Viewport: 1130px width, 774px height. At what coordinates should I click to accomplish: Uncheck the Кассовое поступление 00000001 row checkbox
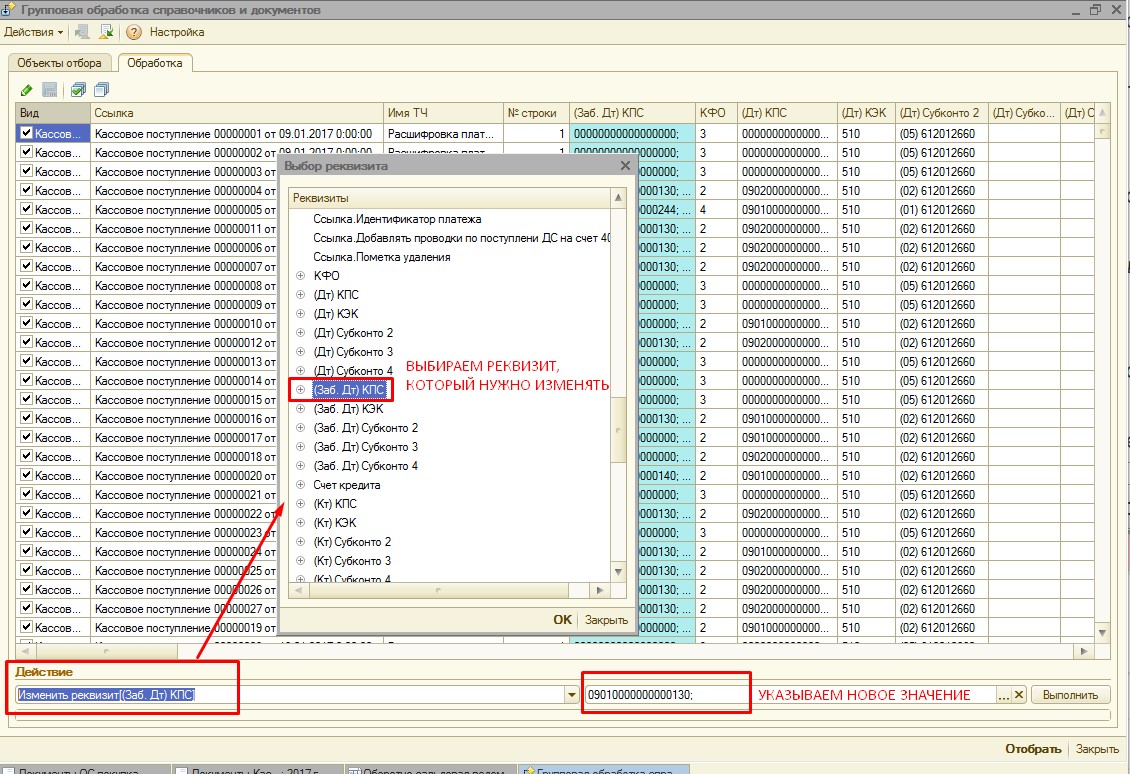click(x=27, y=133)
